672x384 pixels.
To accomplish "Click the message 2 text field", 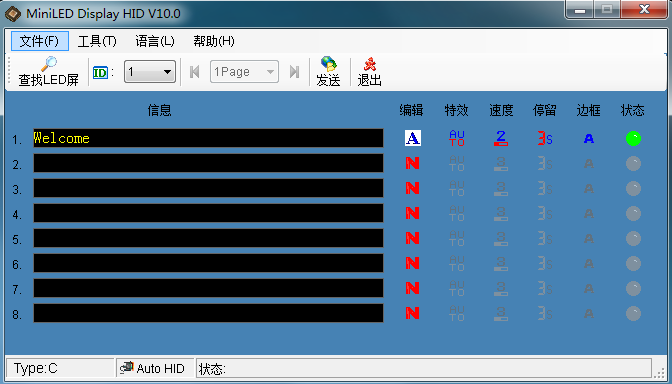I will 208,163.
